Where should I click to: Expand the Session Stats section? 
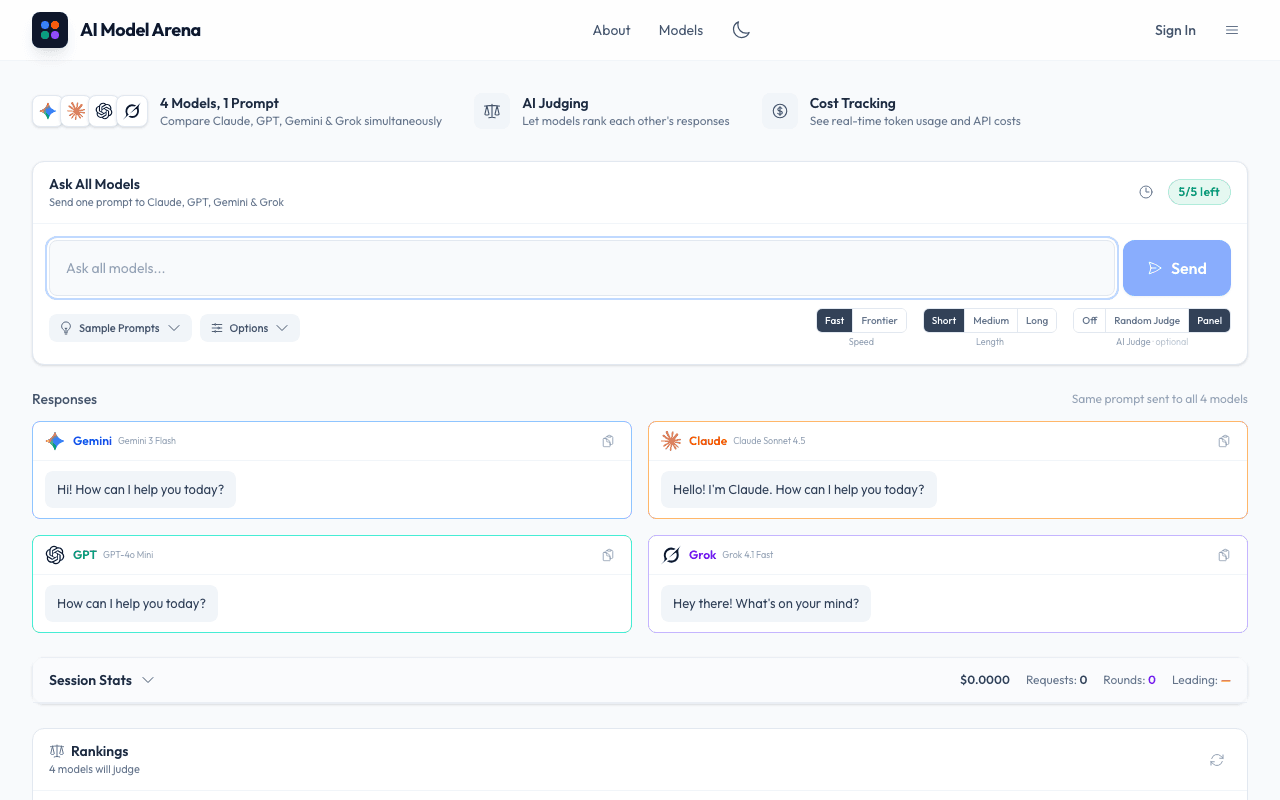click(x=101, y=680)
